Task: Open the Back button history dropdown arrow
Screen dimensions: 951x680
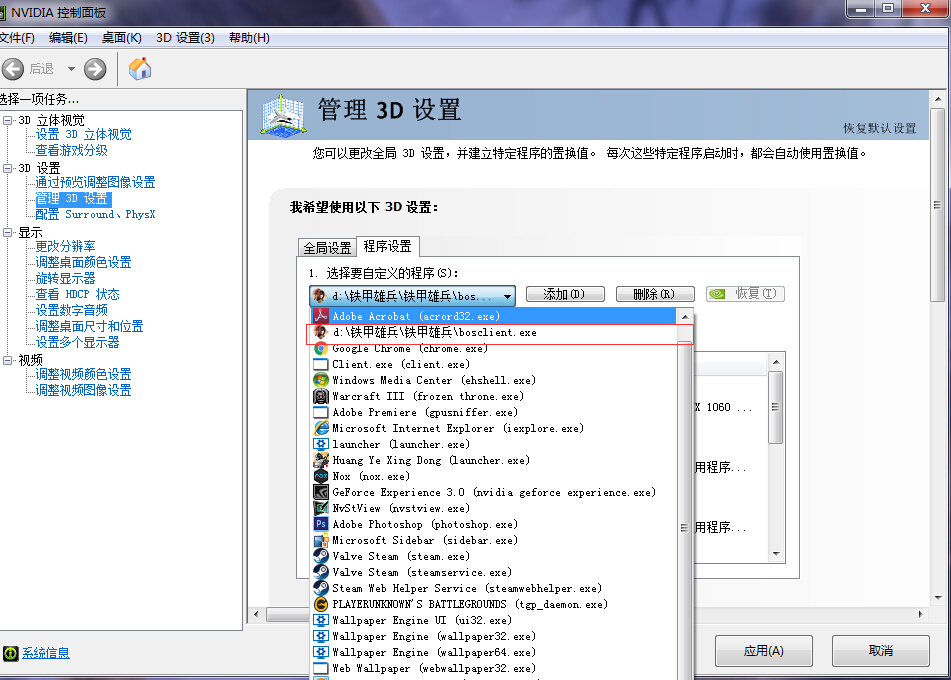Action: tap(71, 69)
